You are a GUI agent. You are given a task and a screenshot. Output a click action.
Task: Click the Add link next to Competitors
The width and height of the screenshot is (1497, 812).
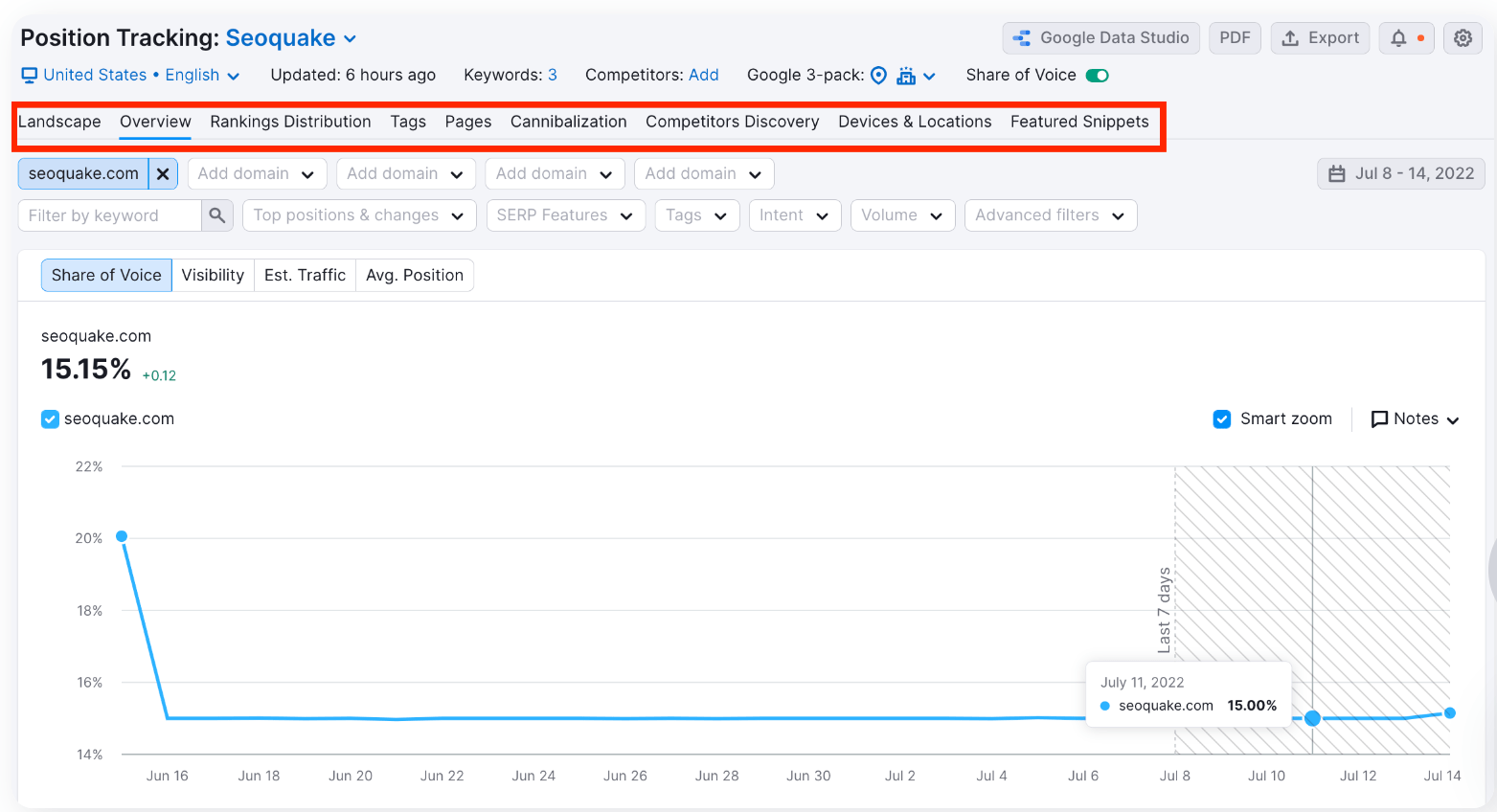click(704, 75)
